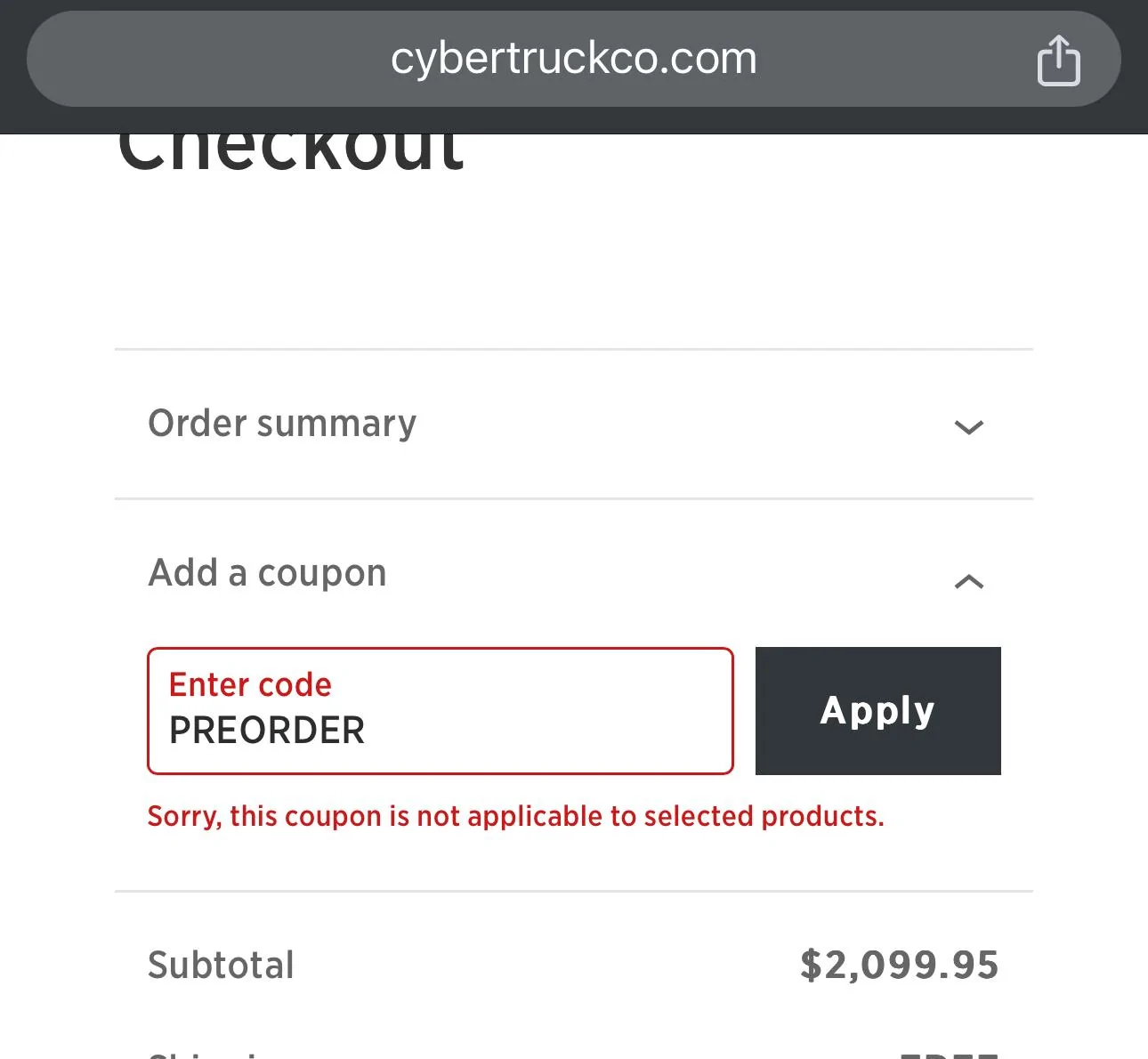The width and height of the screenshot is (1148, 1059).
Task: Apply the PREORDER coupon code
Action: (877, 710)
